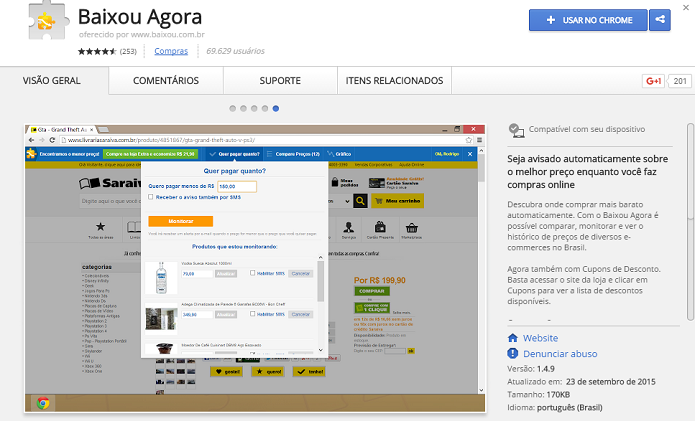The image size is (695, 421).
Task: Select the first screenshot carousel dot
Action: click(x=233, y=109)
